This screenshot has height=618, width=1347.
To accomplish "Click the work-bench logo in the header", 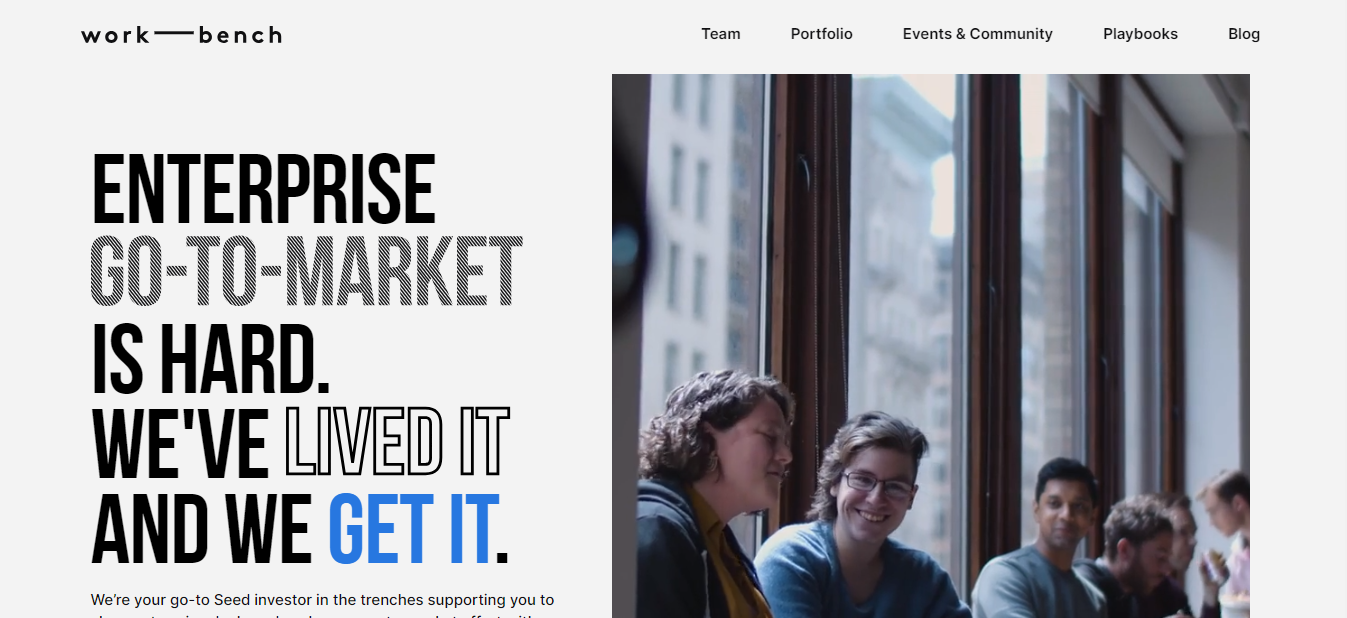I will coord(181,35).
